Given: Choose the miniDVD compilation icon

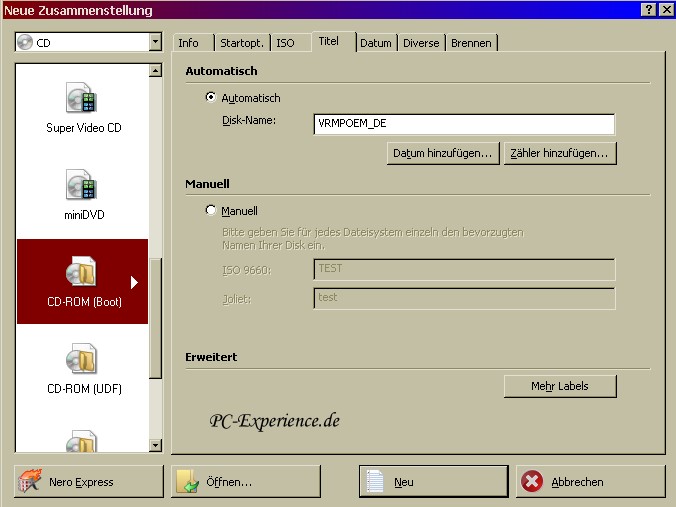Looking at the screenshot, I should (x=81, y=186).
